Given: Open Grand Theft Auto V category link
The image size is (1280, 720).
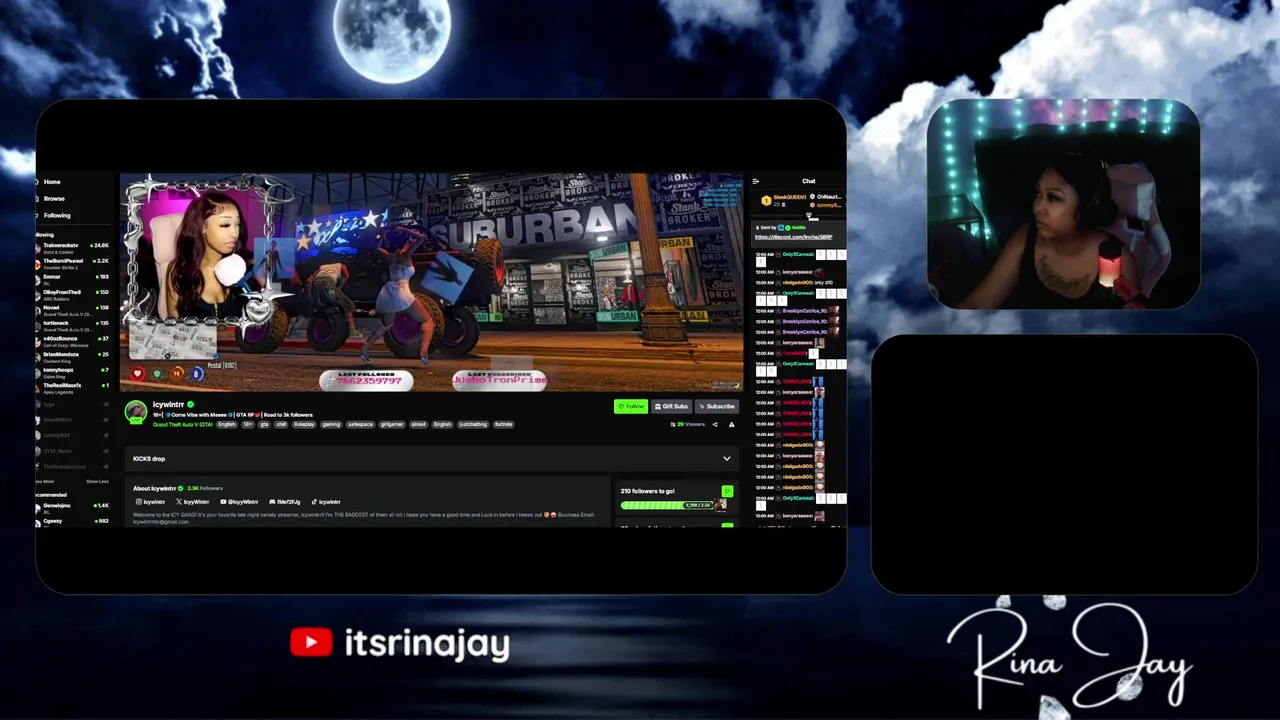Looking at the screenshot, I should pos(183,425).
